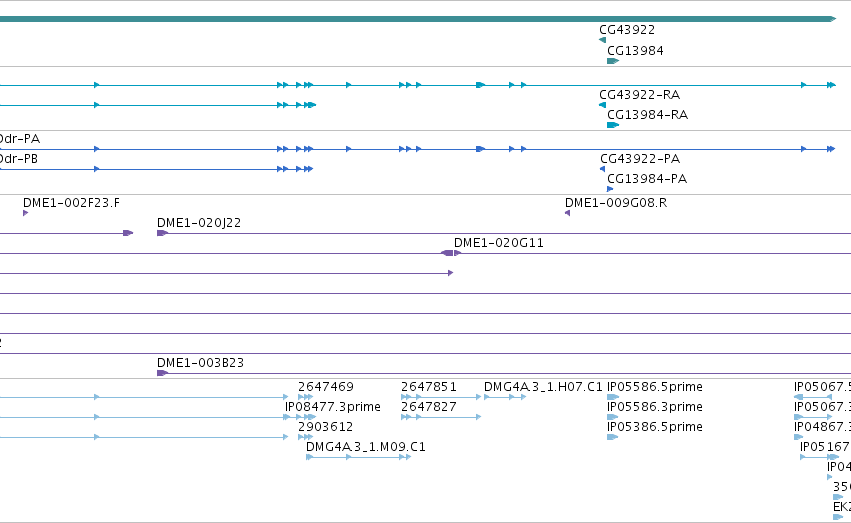Click the IP05586.5prime label

point(655,387)
